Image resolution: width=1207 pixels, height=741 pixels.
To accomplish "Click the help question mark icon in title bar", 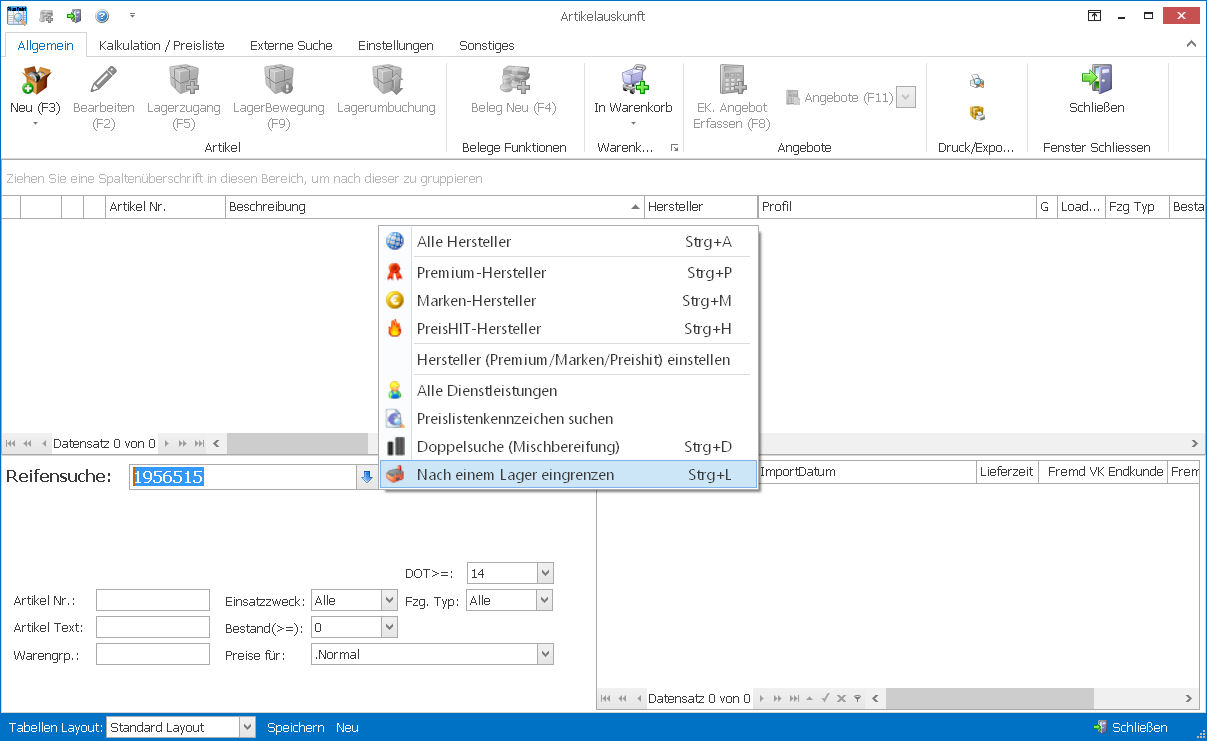I will click(x=102, y=16).
